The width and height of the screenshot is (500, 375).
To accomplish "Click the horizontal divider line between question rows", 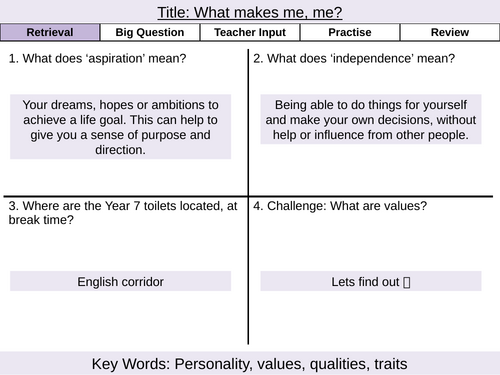I will coord(248,197).
